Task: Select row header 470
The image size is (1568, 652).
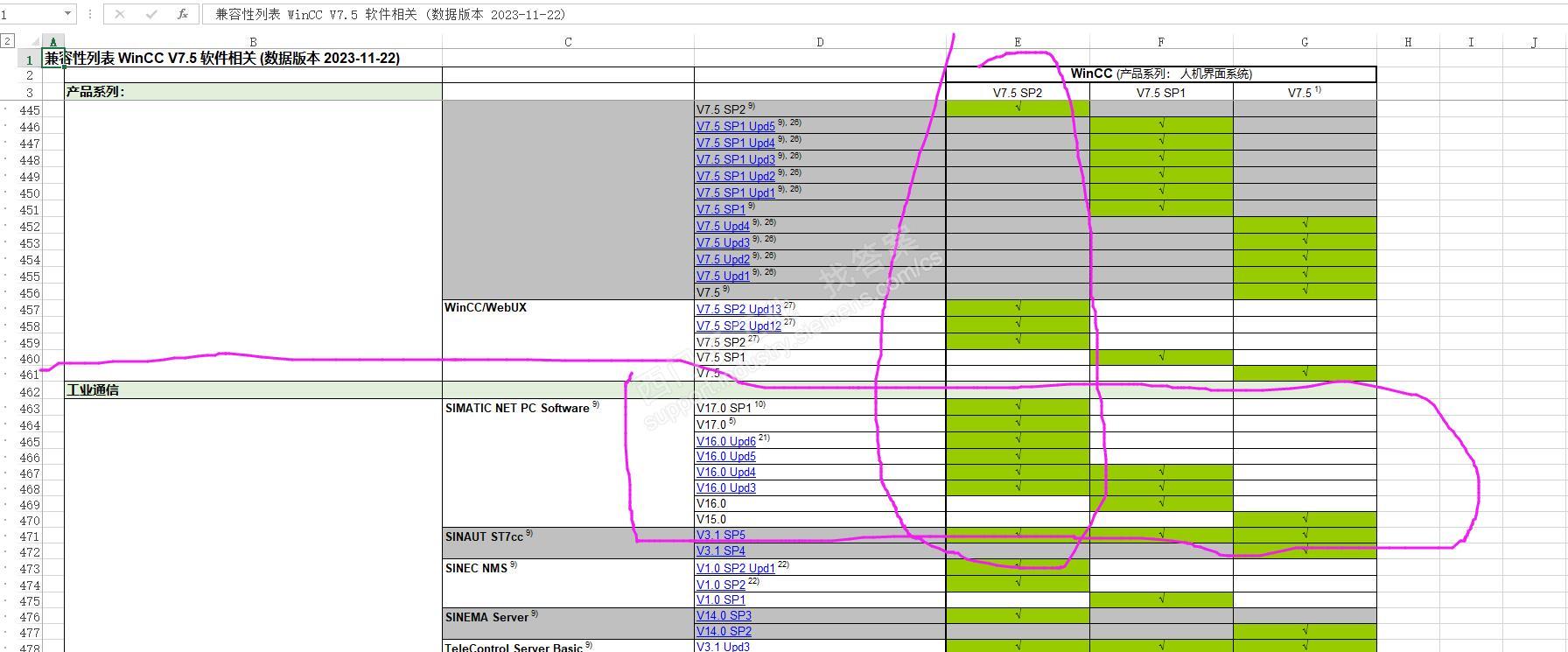Action: coord(29,521)
